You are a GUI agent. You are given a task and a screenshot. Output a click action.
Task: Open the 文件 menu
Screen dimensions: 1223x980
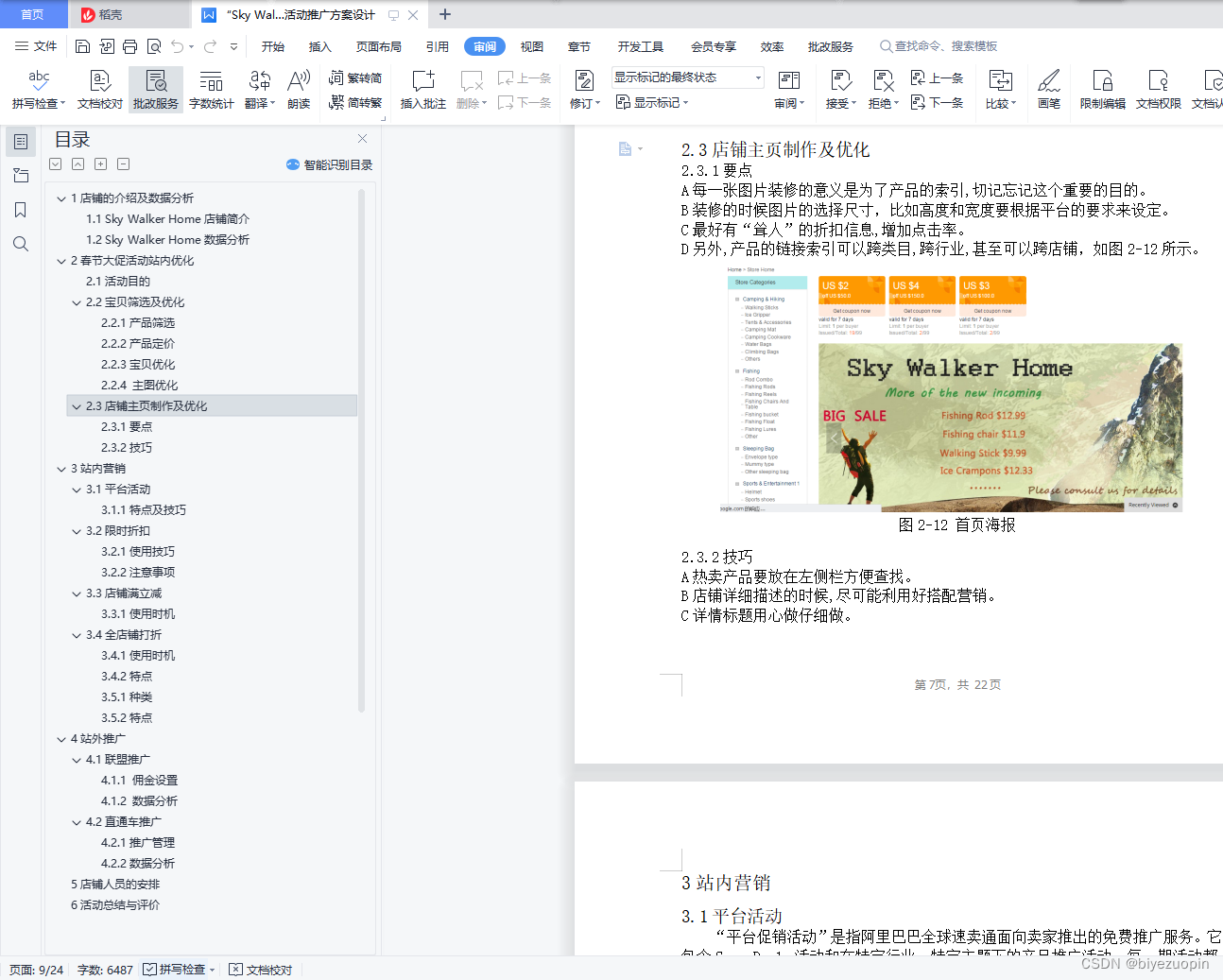click(36, 46)
